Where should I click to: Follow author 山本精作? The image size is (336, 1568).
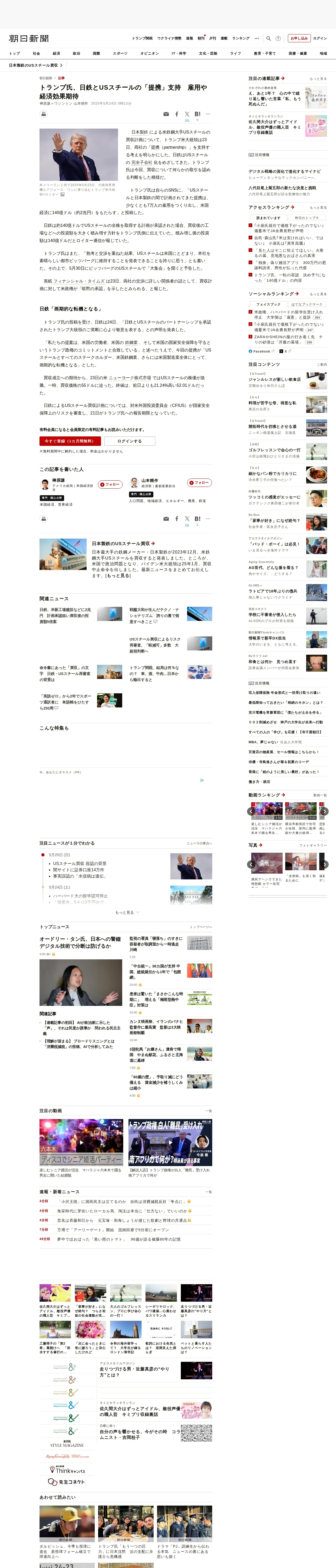click(x=199, y=483)
